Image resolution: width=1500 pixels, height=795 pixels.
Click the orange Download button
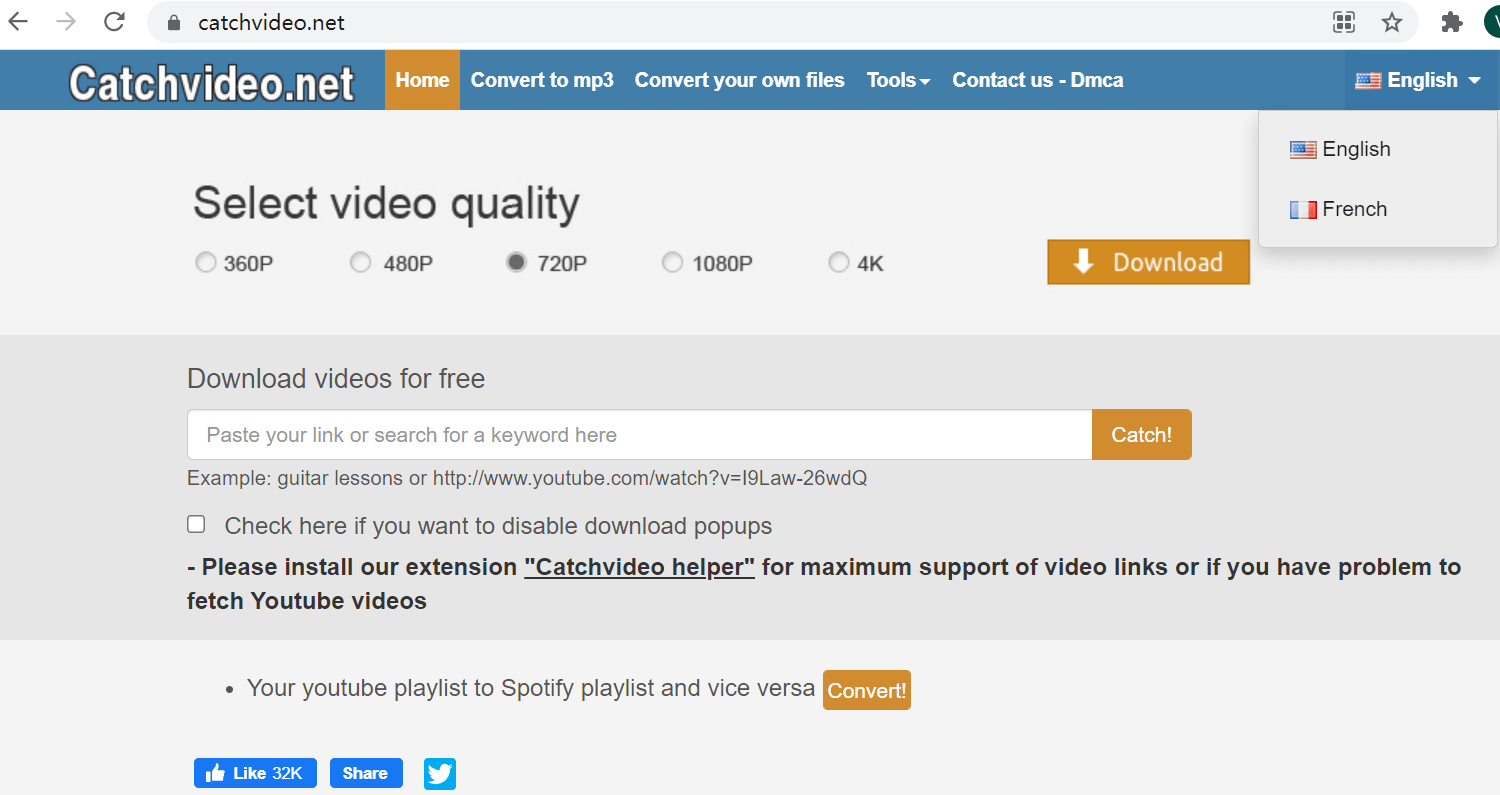[1148, 262]
